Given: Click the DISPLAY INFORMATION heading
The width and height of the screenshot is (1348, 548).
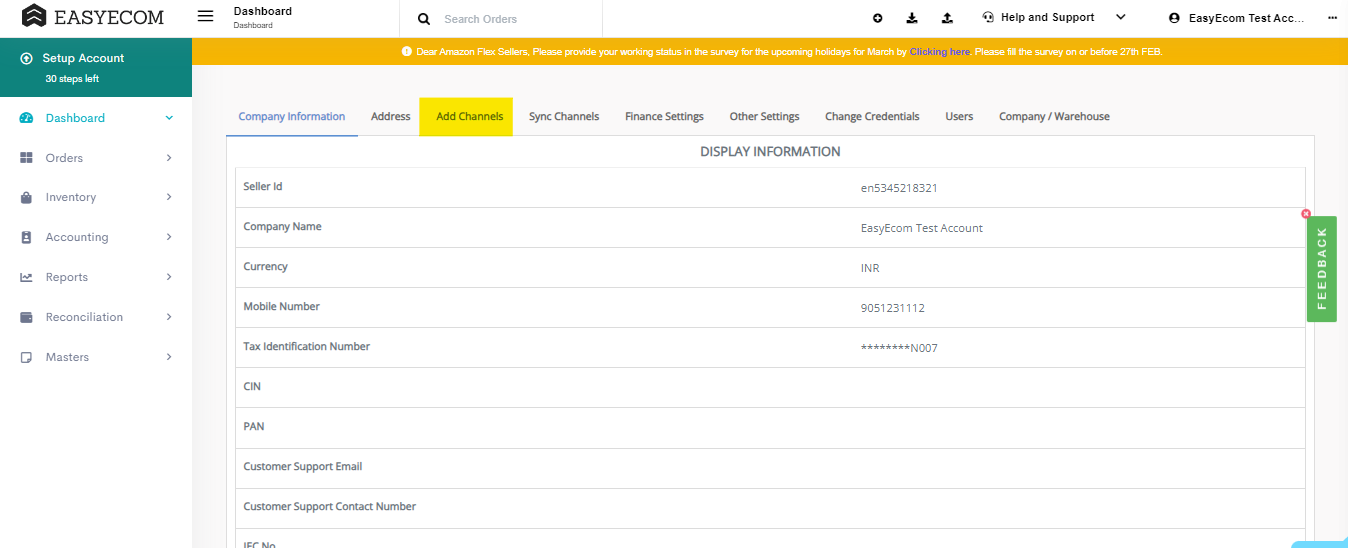Looking at the screenshot, I should [x=770, y=152].
